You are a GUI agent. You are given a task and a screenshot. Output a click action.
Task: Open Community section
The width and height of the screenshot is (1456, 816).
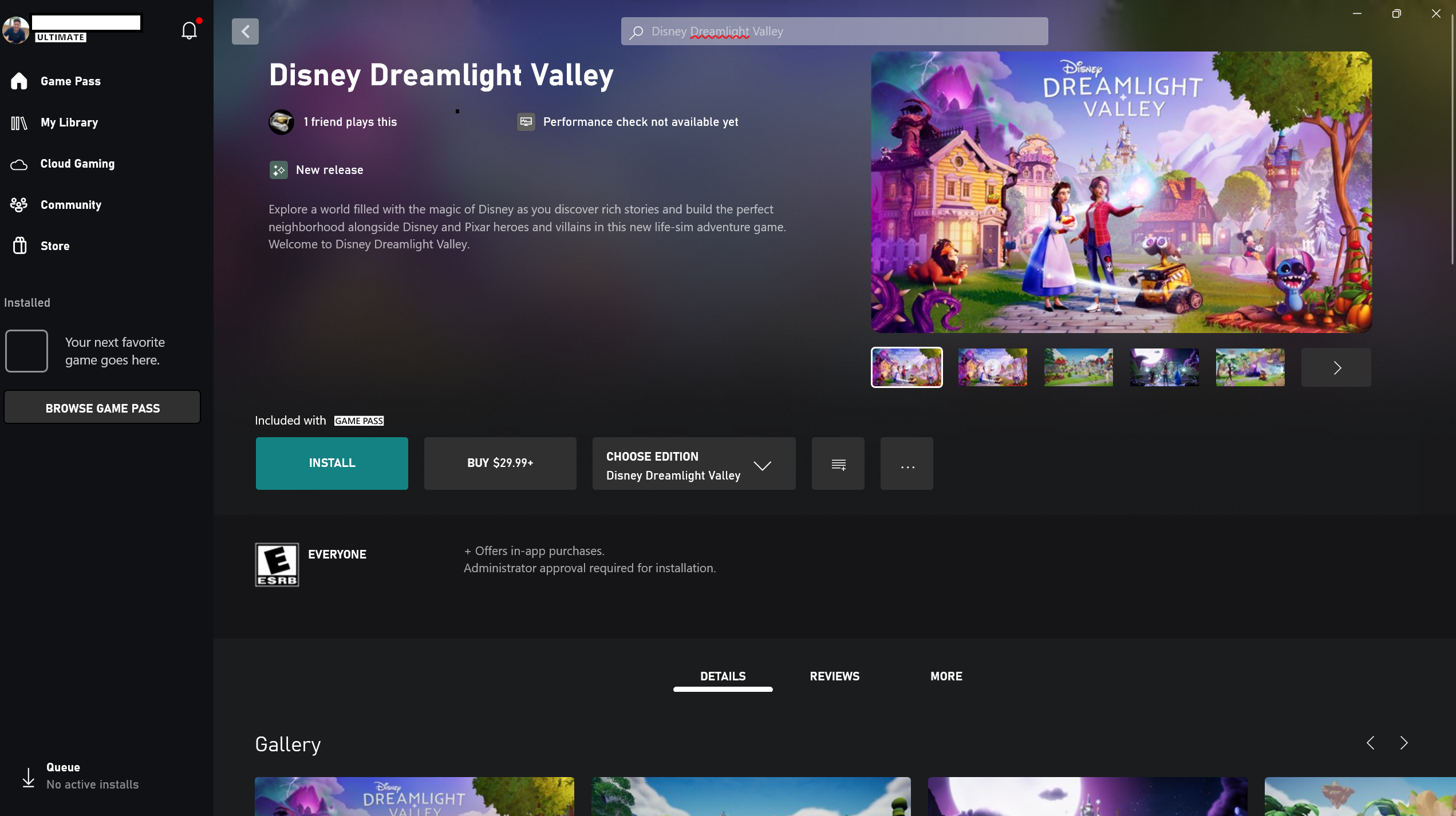coord(70,205)
